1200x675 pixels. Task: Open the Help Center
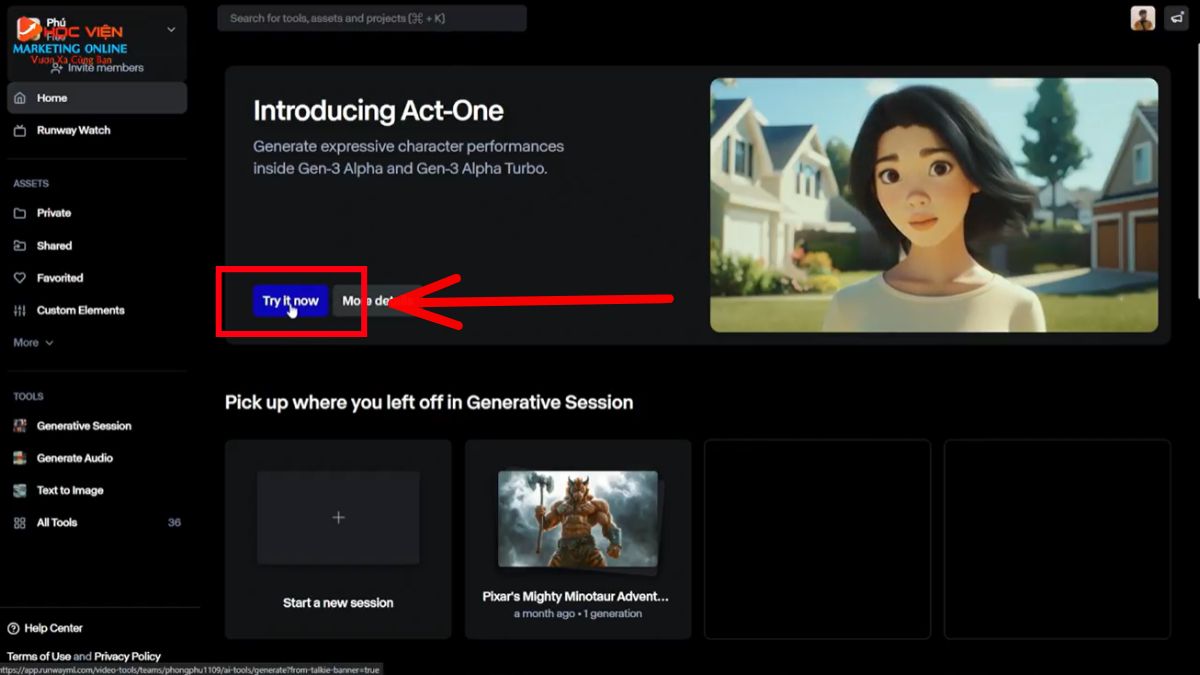click(46, 628)
